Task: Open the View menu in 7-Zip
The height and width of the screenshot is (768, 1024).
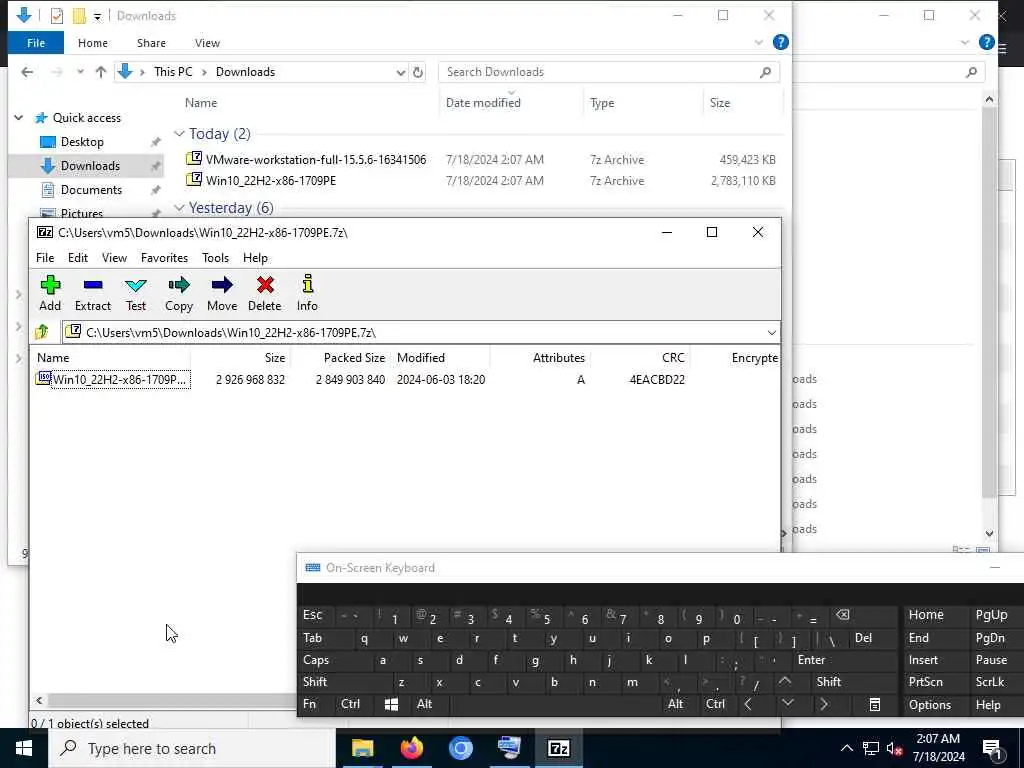Action: point(114,258)
